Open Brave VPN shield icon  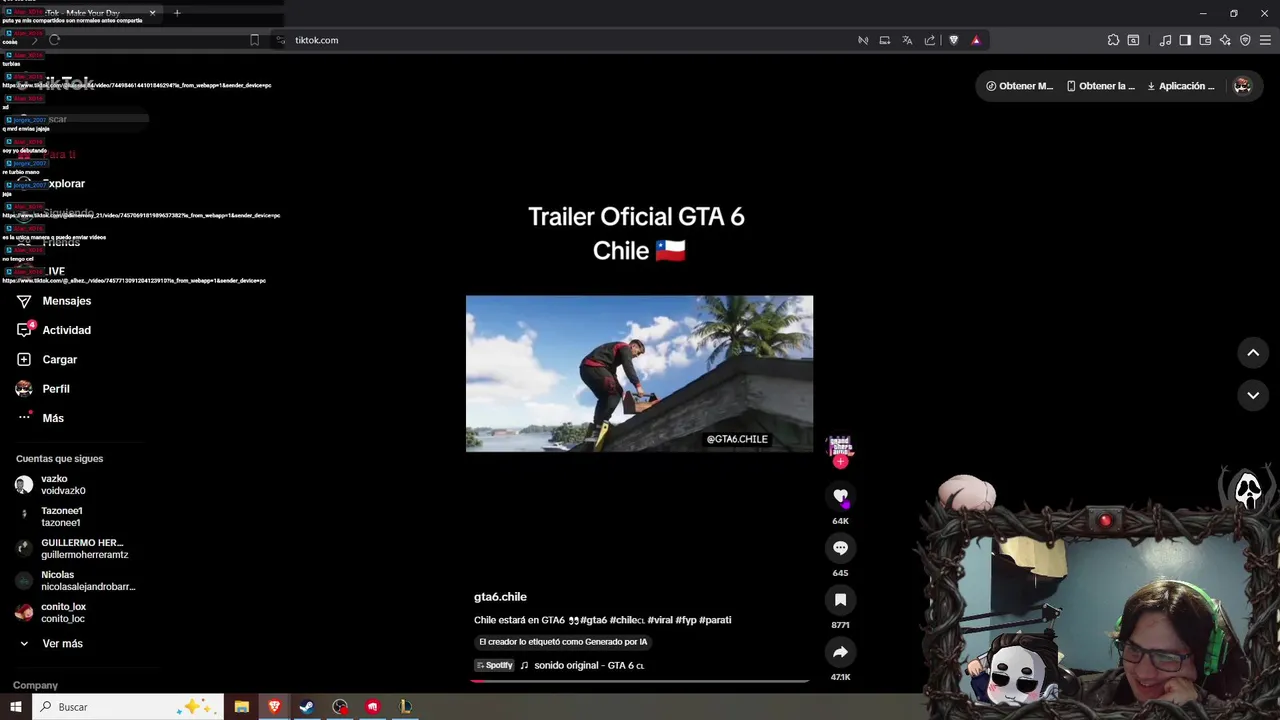pos(1245,40)
